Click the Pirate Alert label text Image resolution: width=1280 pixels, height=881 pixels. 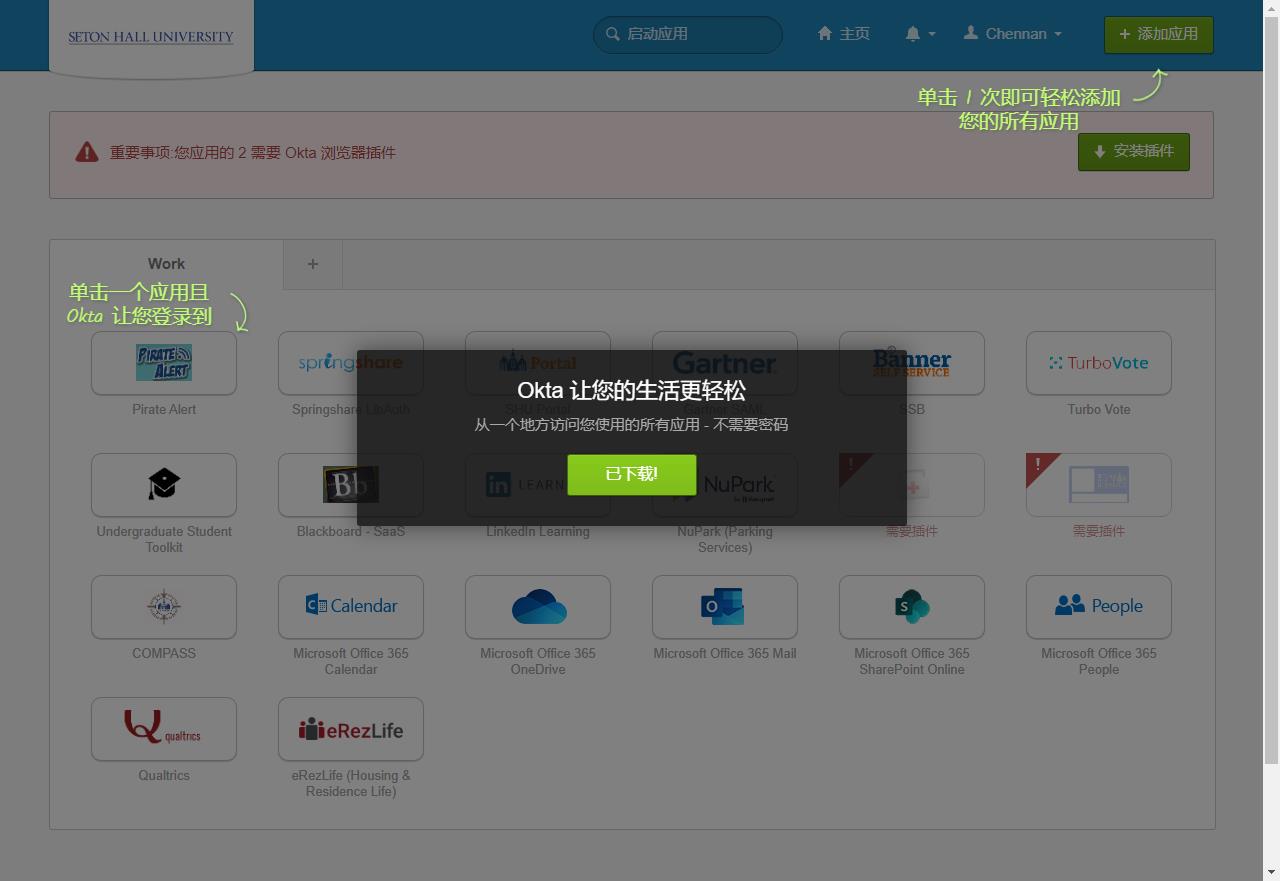point(164,409)
